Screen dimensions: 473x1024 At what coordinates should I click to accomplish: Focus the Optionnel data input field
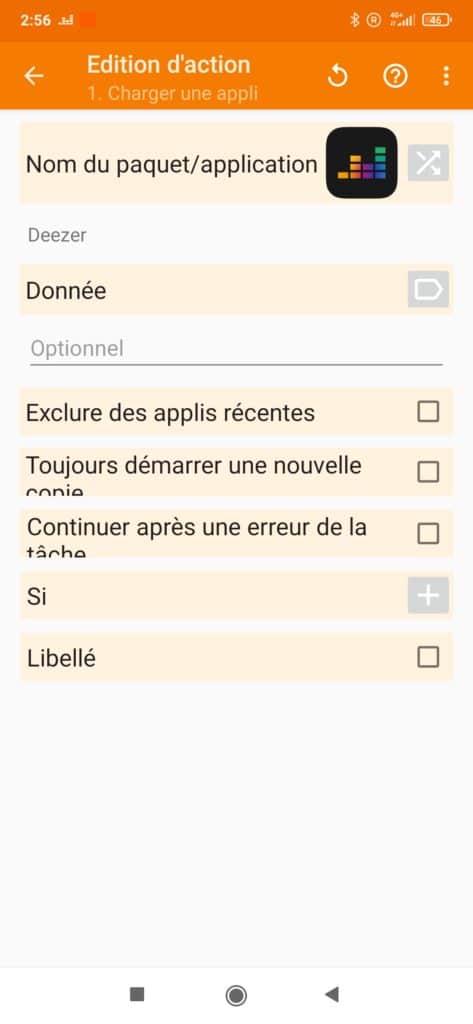[236, 349]
